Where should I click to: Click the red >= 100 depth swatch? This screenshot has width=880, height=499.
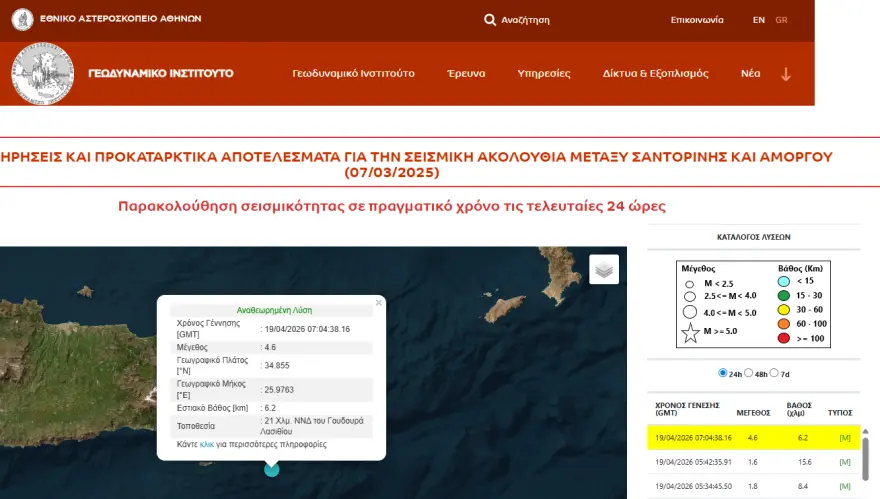(784, 339)
